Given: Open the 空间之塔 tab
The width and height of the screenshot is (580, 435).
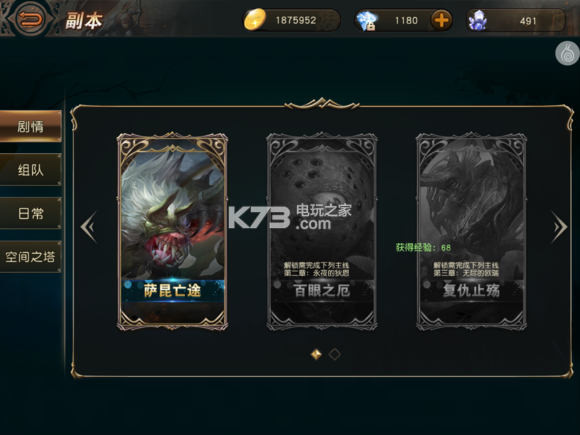Looking at the screenshot, I should pyautogui.click(x=30, y=256).
